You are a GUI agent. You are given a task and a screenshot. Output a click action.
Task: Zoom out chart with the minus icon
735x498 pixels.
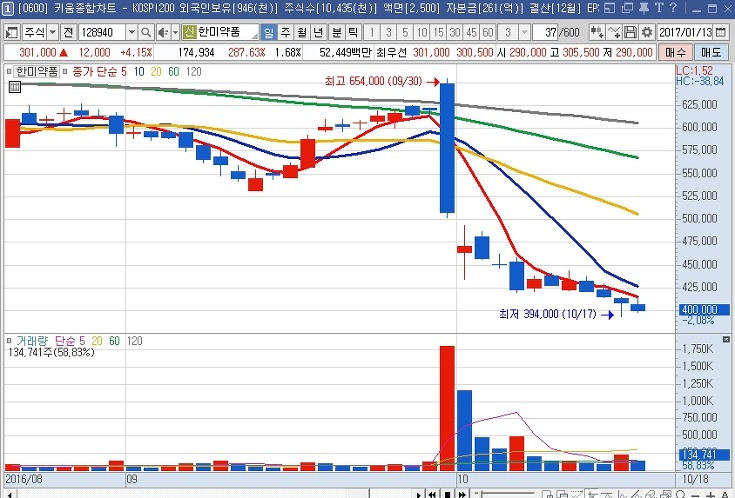pos(696,494)
